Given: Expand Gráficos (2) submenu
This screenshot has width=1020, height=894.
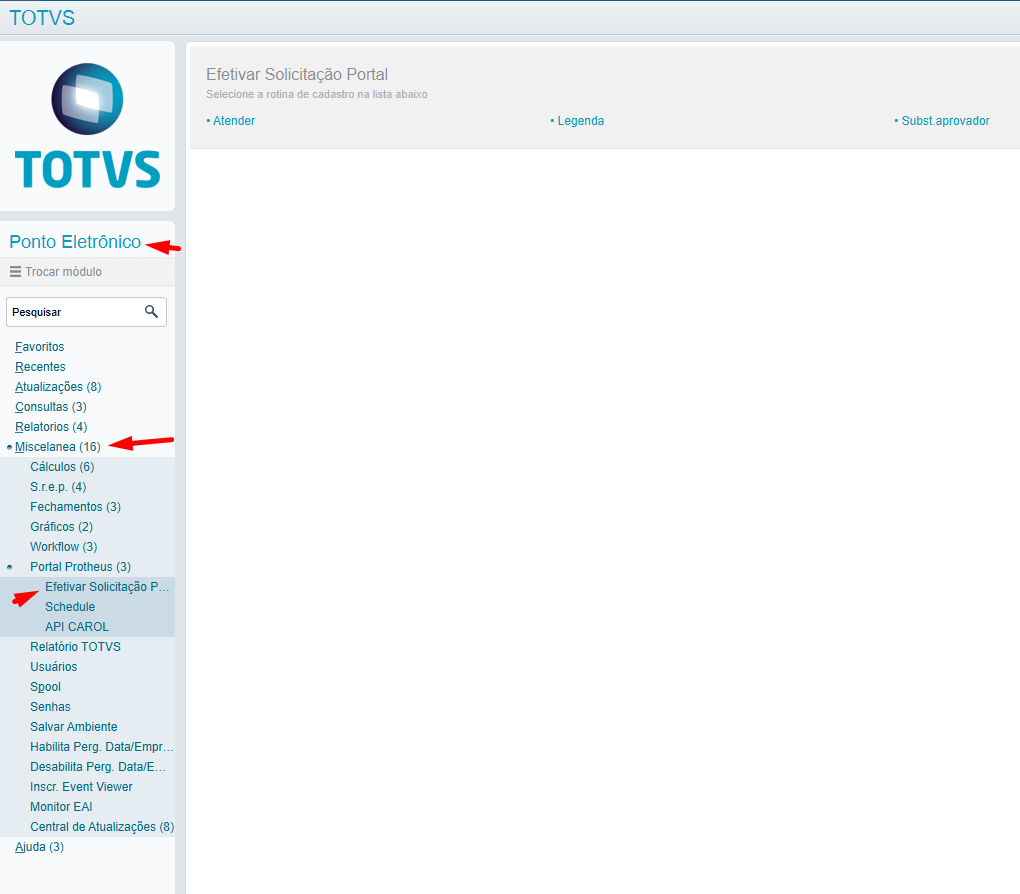Looking at the screenshot, I should pyautogui.click(x=61, y=527).
